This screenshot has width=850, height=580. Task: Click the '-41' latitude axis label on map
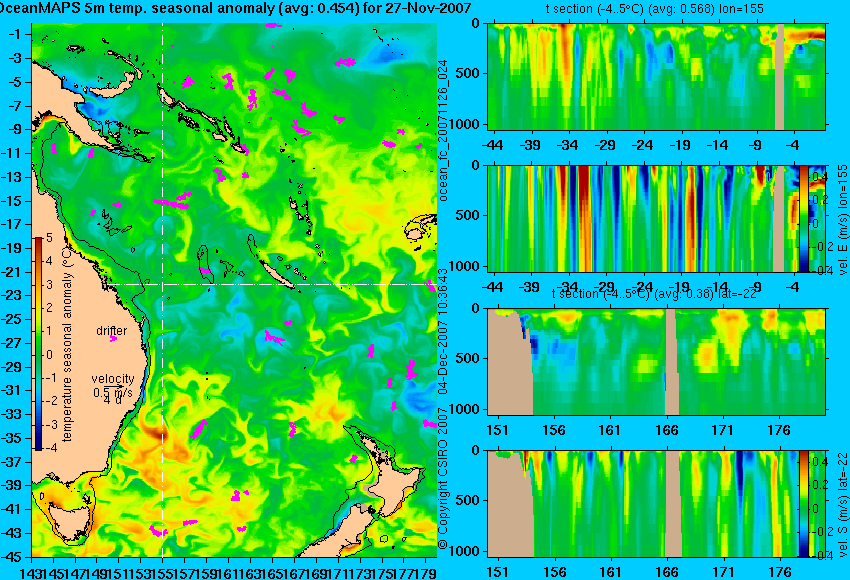(x=12, y=509)
